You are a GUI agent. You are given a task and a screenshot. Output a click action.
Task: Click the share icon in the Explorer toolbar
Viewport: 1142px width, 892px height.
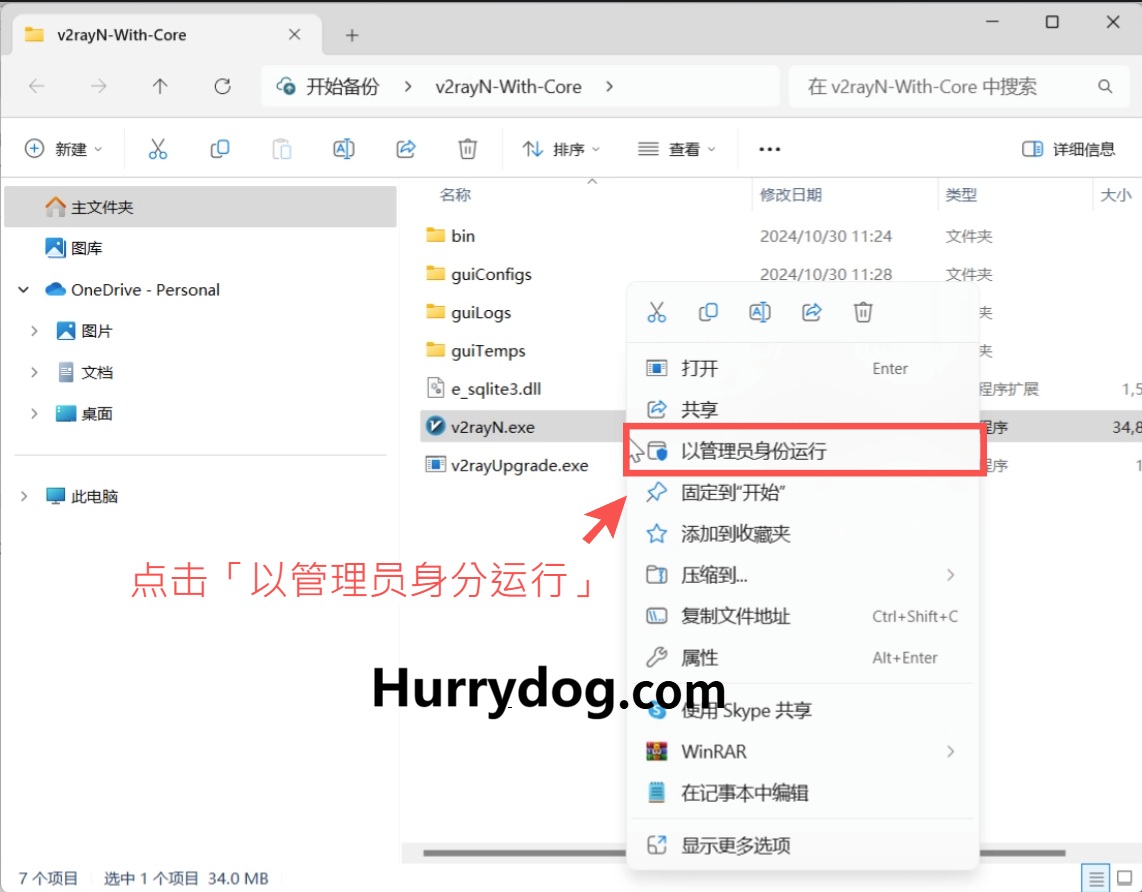(x=406, y=149)
